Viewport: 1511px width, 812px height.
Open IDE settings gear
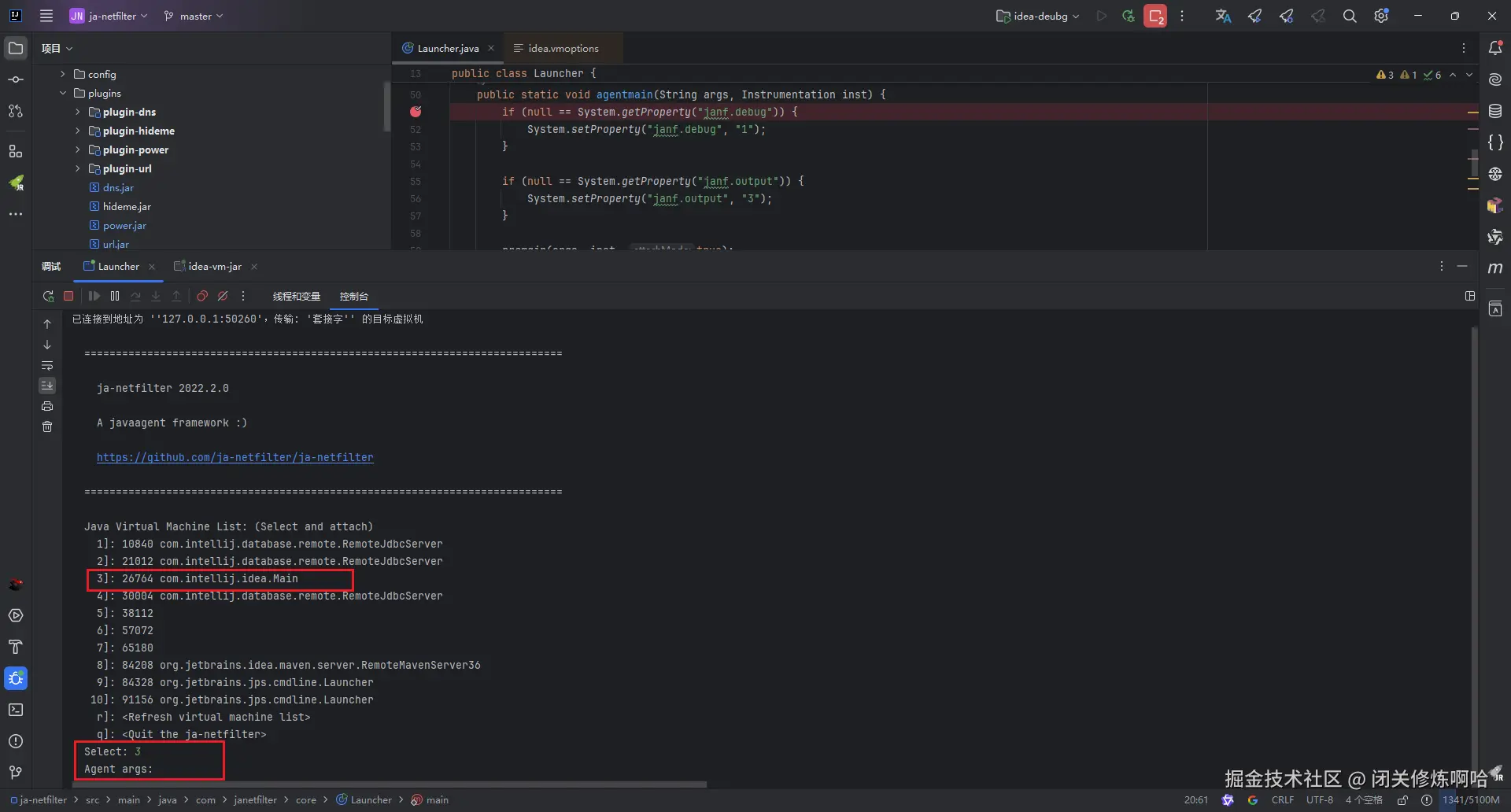coord(1381,16)
